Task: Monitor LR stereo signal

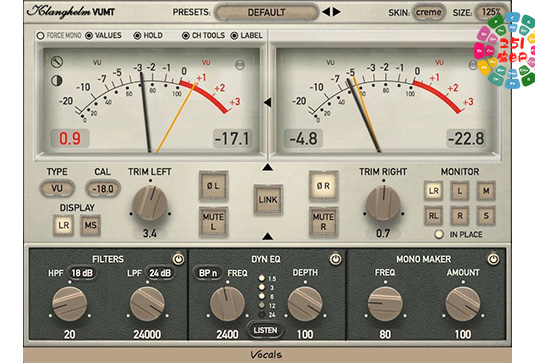Action: tap(434, 191)
